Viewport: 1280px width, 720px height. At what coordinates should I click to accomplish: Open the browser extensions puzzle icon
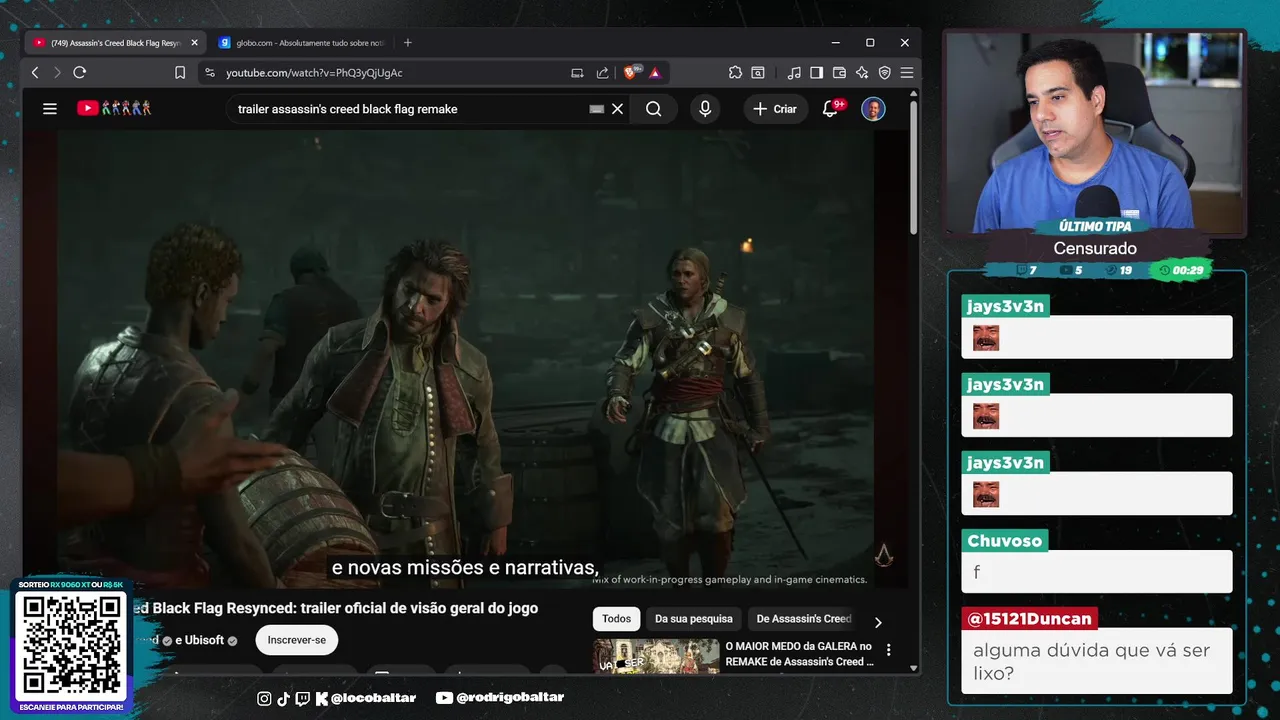pos(735,72)
